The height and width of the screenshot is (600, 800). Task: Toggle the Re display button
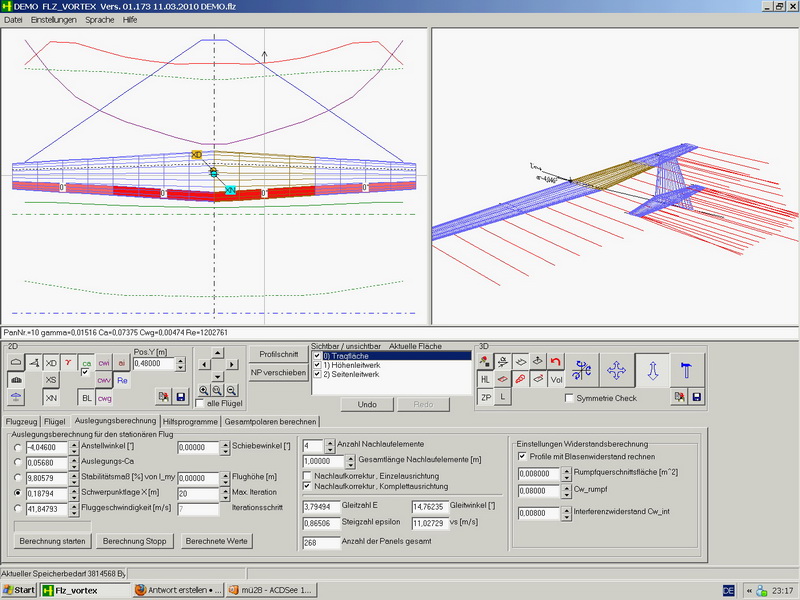click(122, 380)
